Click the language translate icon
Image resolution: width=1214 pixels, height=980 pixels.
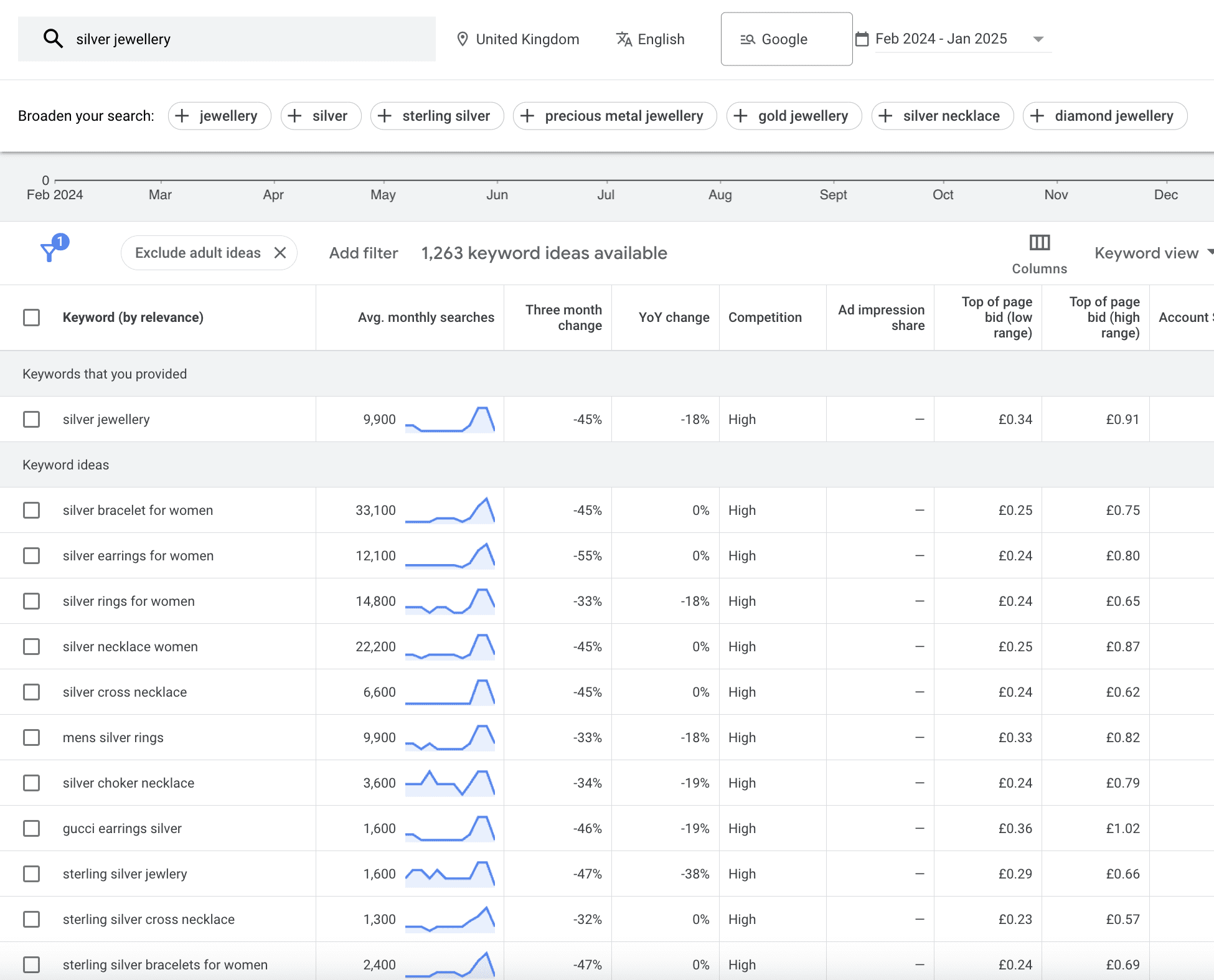point(623,39)
